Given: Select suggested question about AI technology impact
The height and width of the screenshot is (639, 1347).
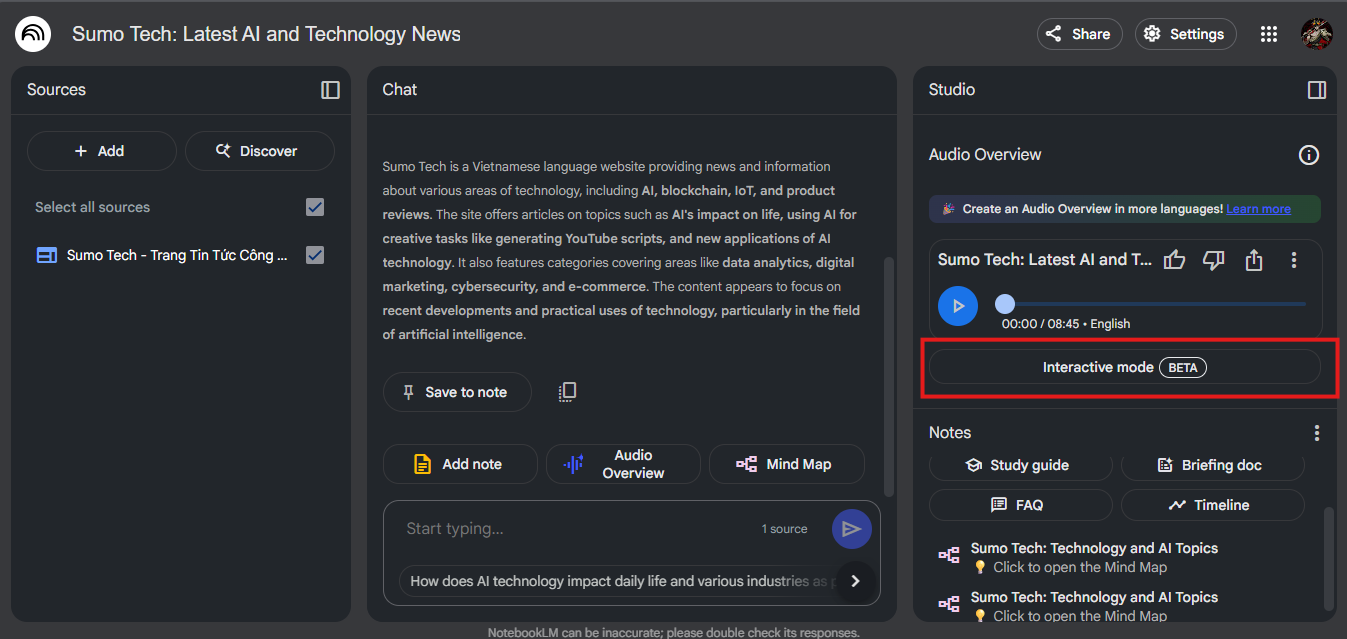Looking at the screenshot, I should click(618, 581).
